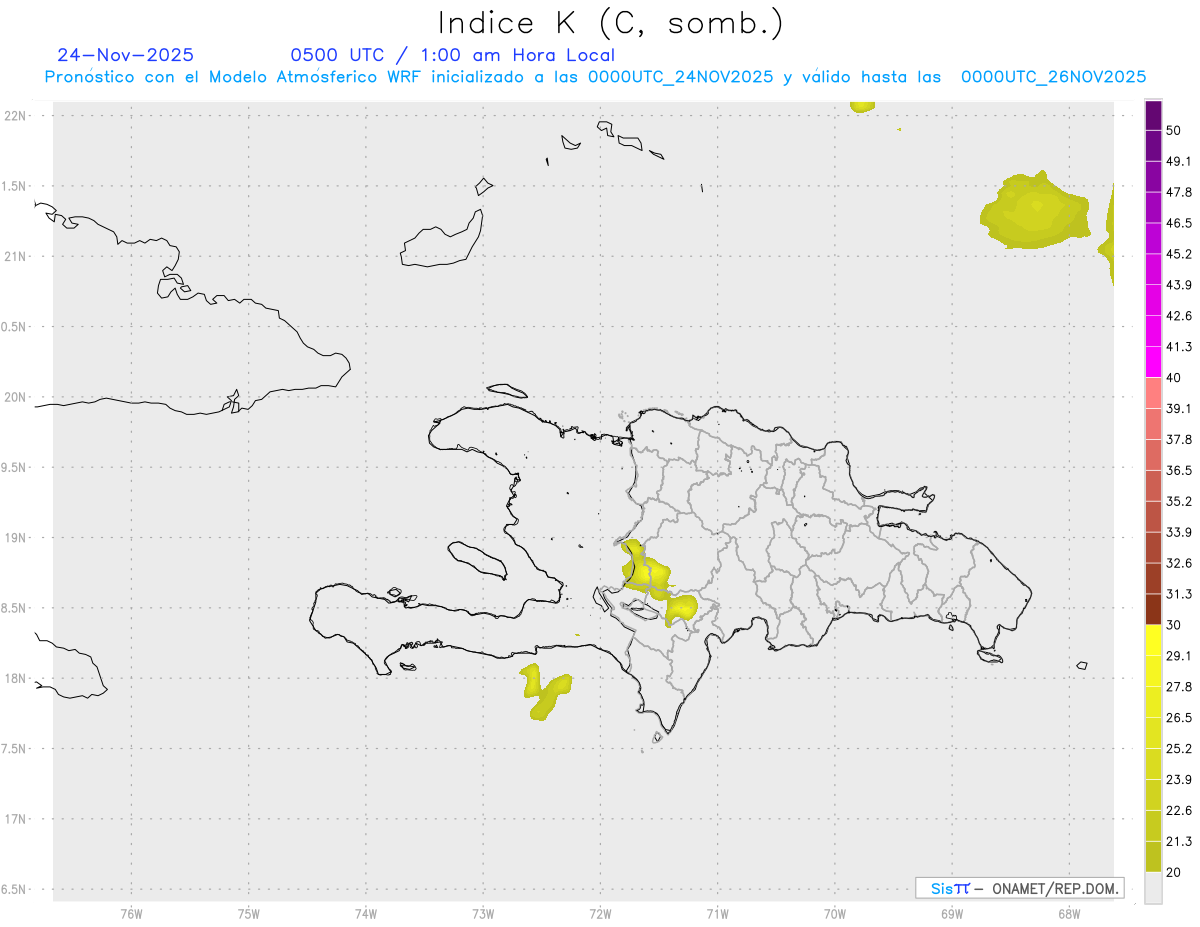The image size is (1200, 927).
Task: Click the bright yellow swatch between 29.1 and 30
Action: pos(1153,640)
